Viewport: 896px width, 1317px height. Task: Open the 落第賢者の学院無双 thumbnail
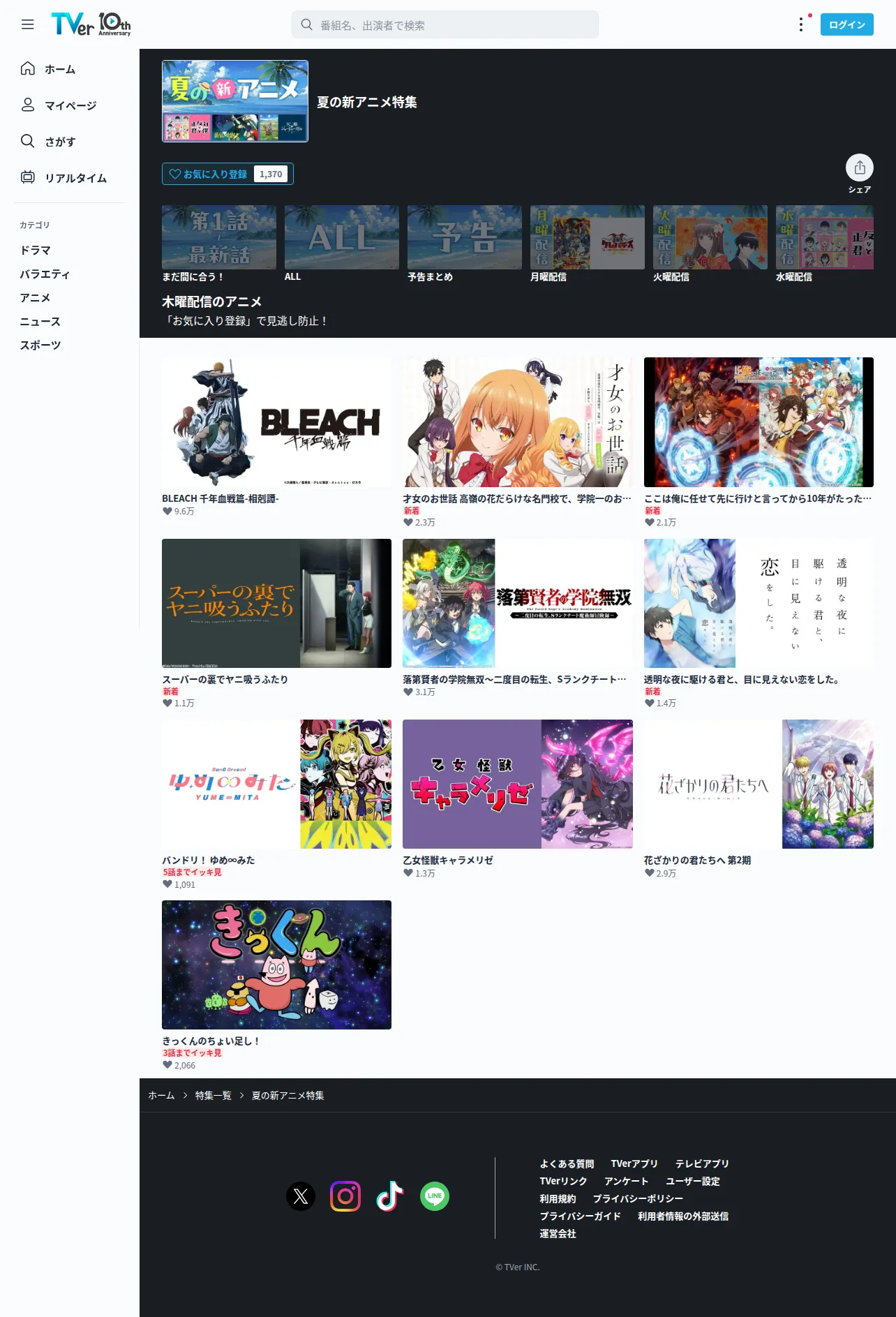point(518,603)
